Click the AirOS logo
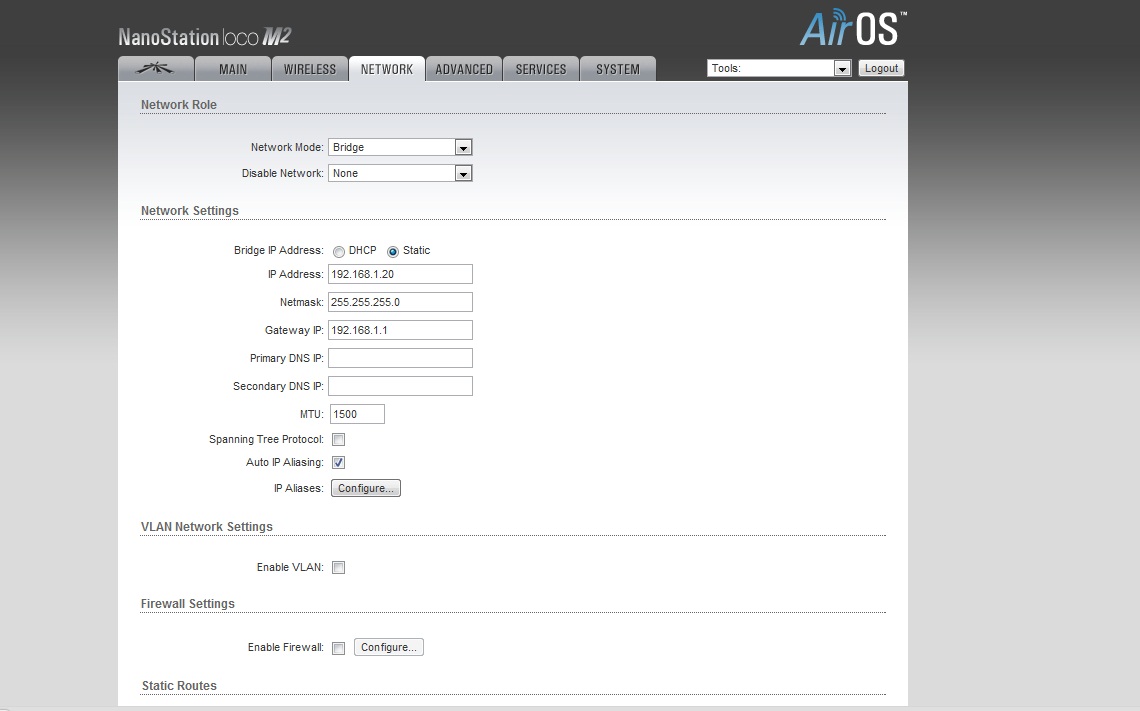 point(853,28)
